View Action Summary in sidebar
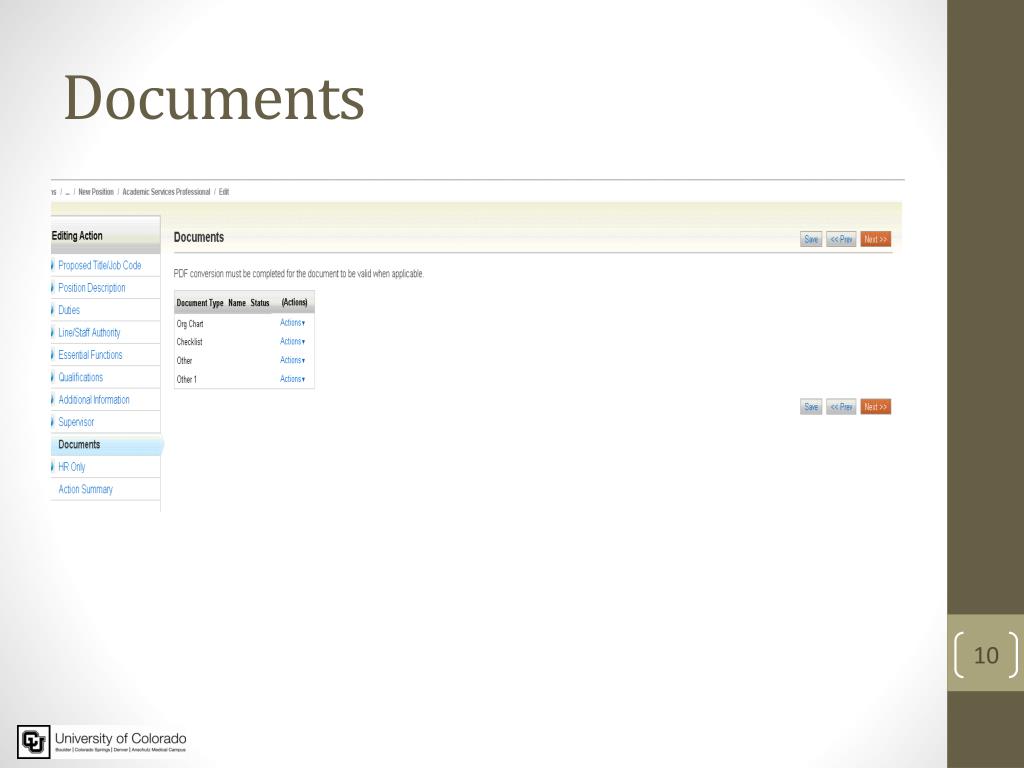Viewport: 1024px width, 768px height. (86, 489)
